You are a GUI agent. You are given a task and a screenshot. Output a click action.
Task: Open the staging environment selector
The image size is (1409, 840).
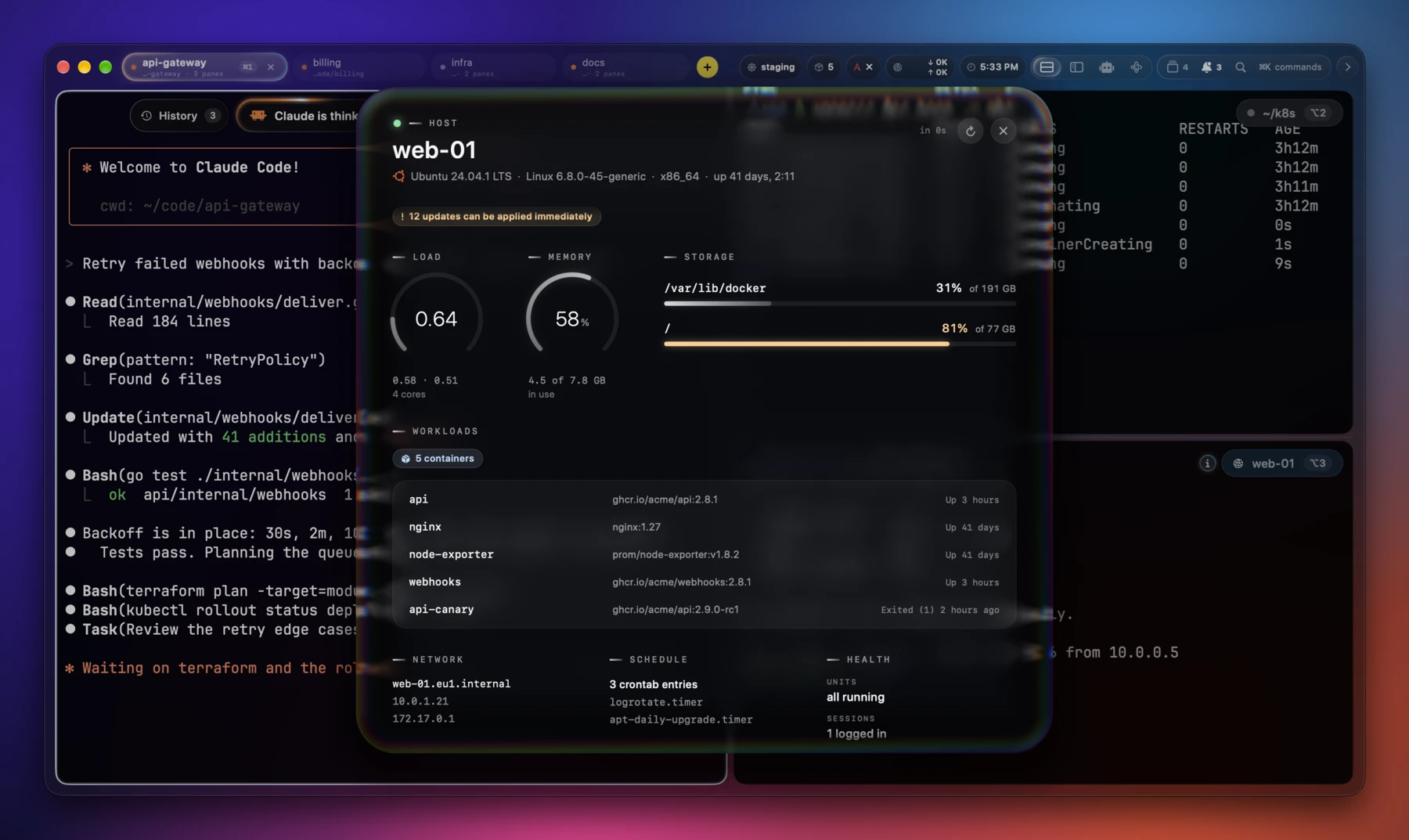tap(770, 67)
